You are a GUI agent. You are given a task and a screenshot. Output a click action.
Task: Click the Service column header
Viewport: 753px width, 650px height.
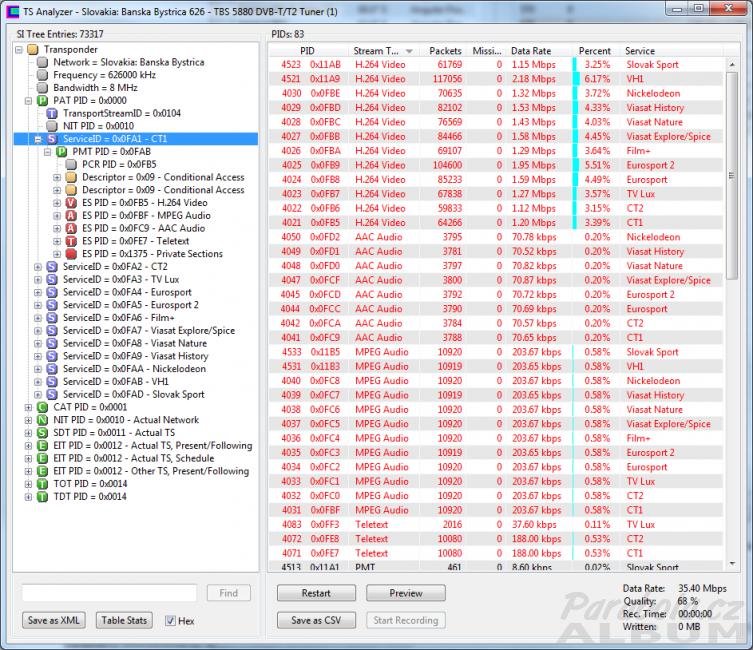pyautogui.click(x=640, y=50)
